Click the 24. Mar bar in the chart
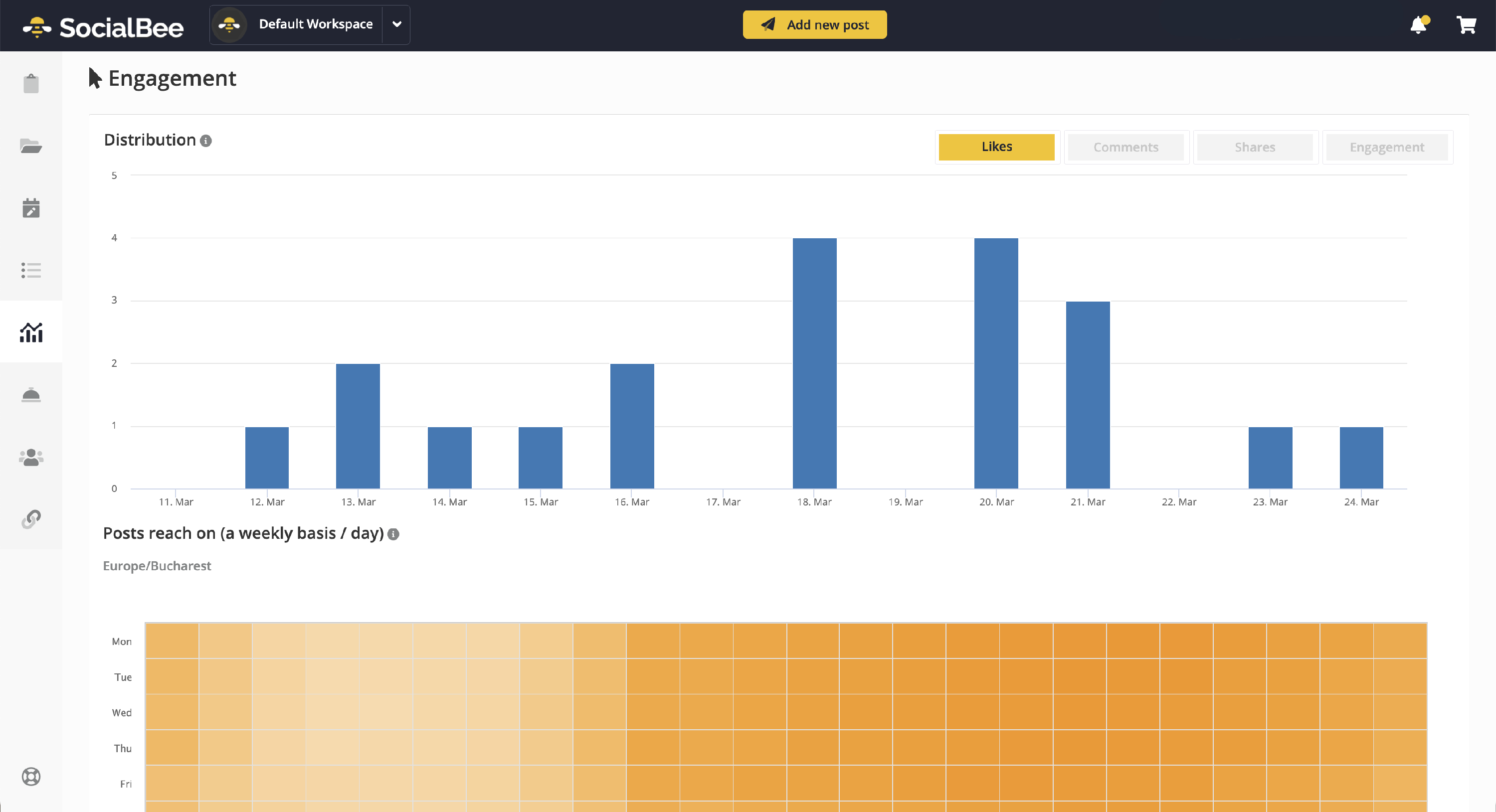This screenshot has height=812, width=1496. 1361,458
